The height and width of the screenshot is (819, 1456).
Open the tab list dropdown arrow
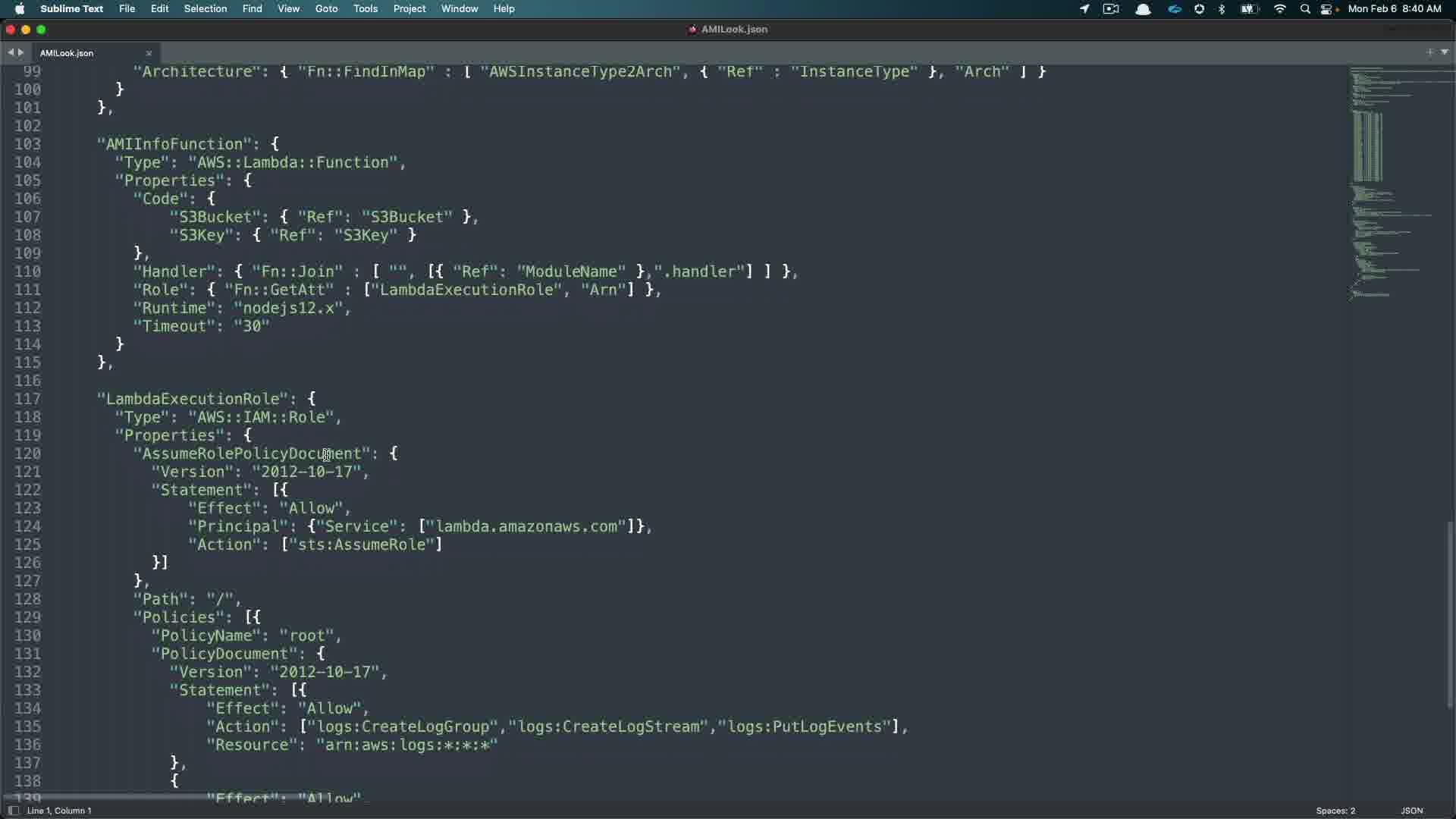click(1444, 52)
